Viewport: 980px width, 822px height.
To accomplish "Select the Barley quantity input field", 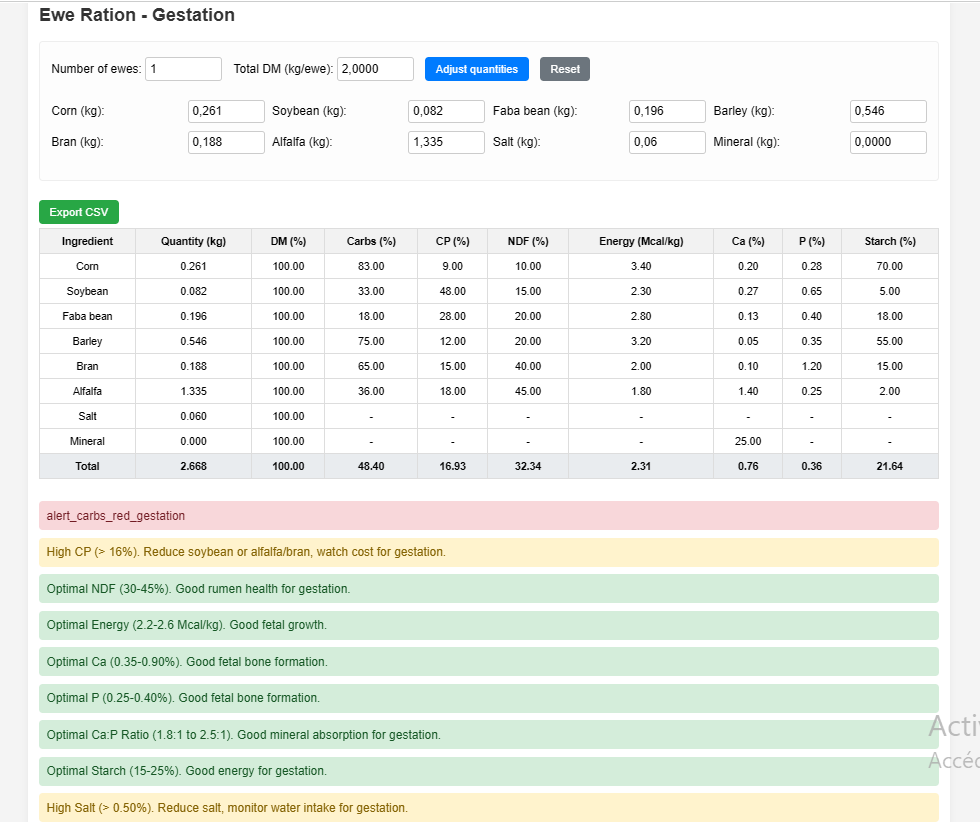I will coord(888,111).
